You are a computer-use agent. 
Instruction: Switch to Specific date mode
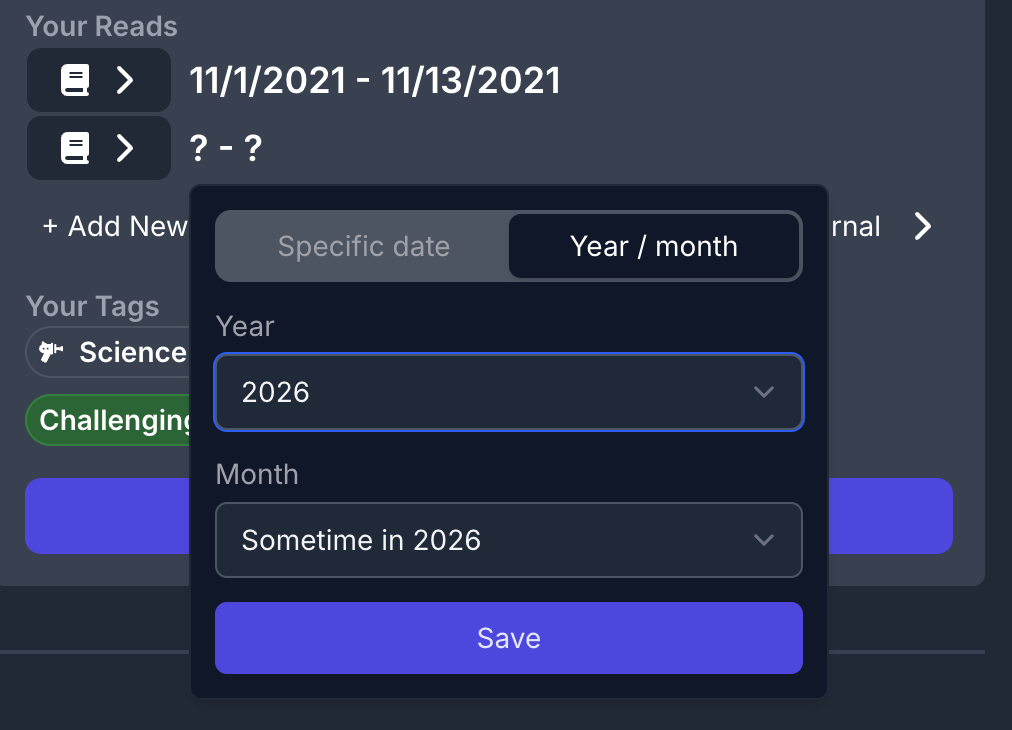point(363,246)
